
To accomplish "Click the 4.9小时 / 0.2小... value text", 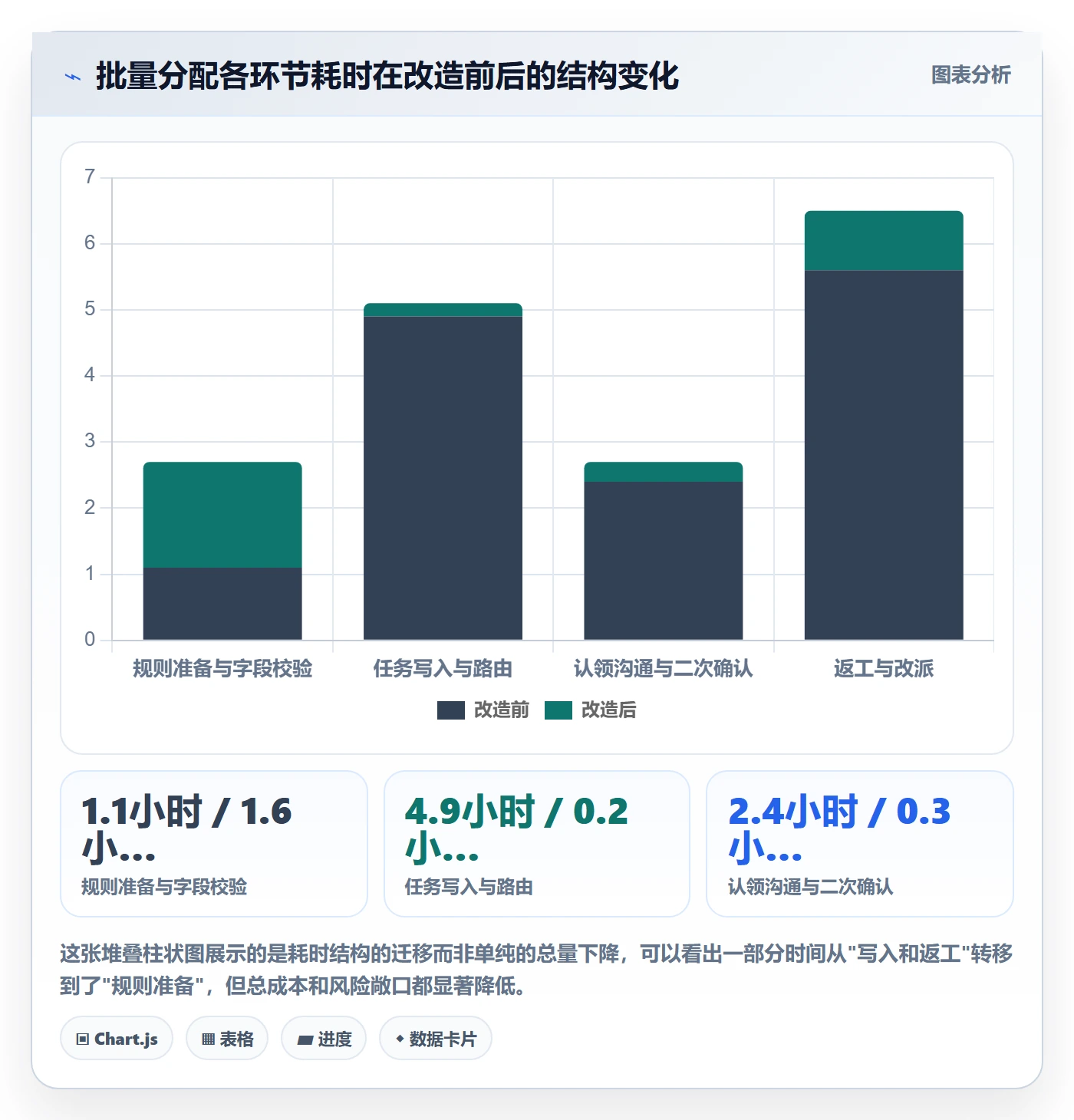I will 516,830.
